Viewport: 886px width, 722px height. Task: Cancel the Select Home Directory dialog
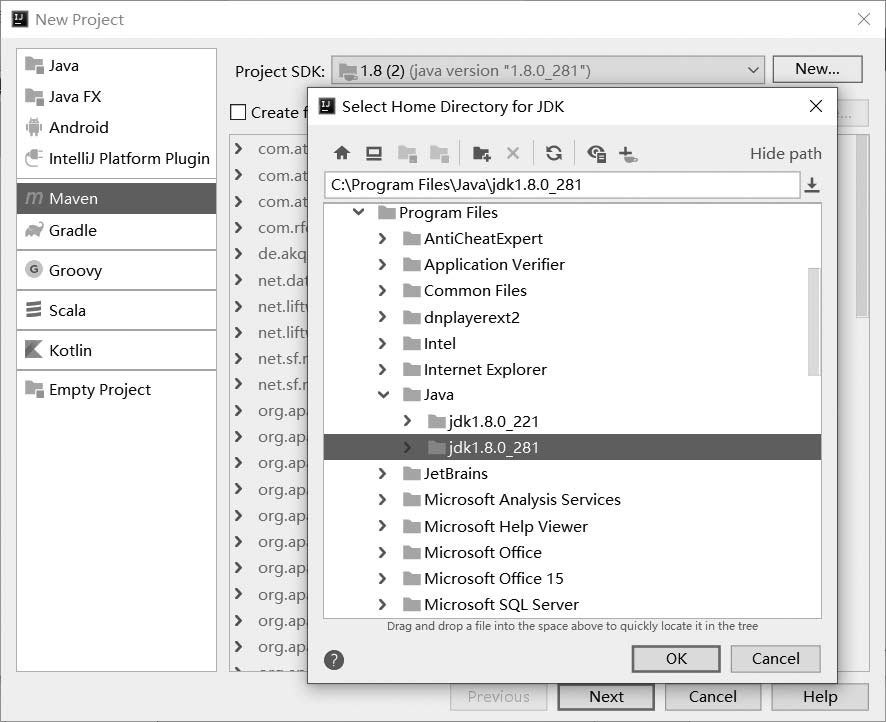(775, 659)
